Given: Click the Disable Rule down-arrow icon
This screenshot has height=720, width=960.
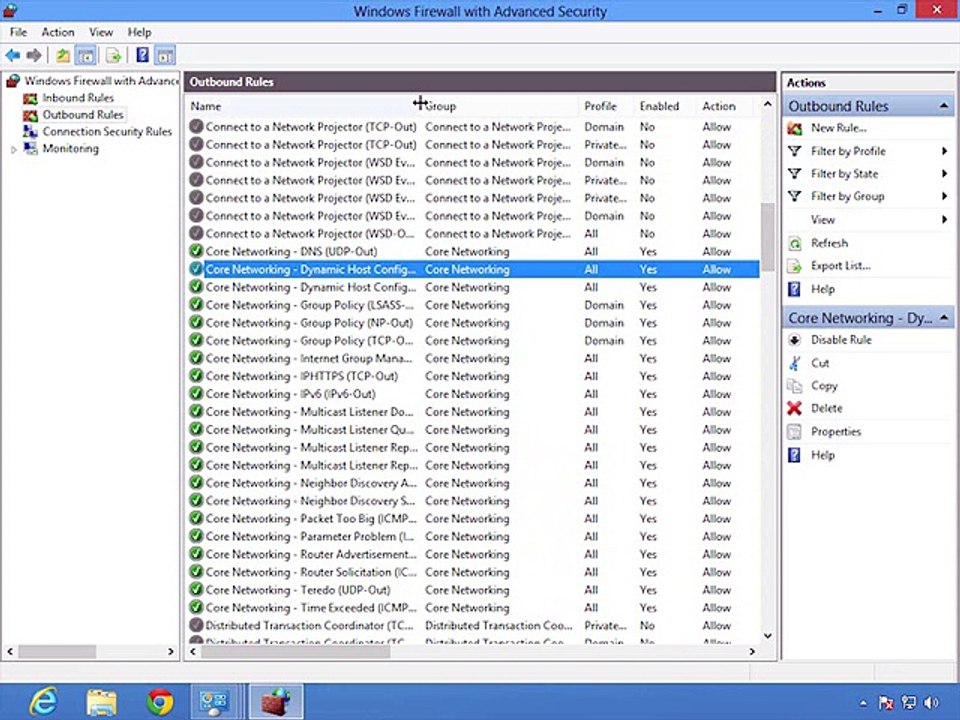Looking at the screenshot, I should pos(795,340).
